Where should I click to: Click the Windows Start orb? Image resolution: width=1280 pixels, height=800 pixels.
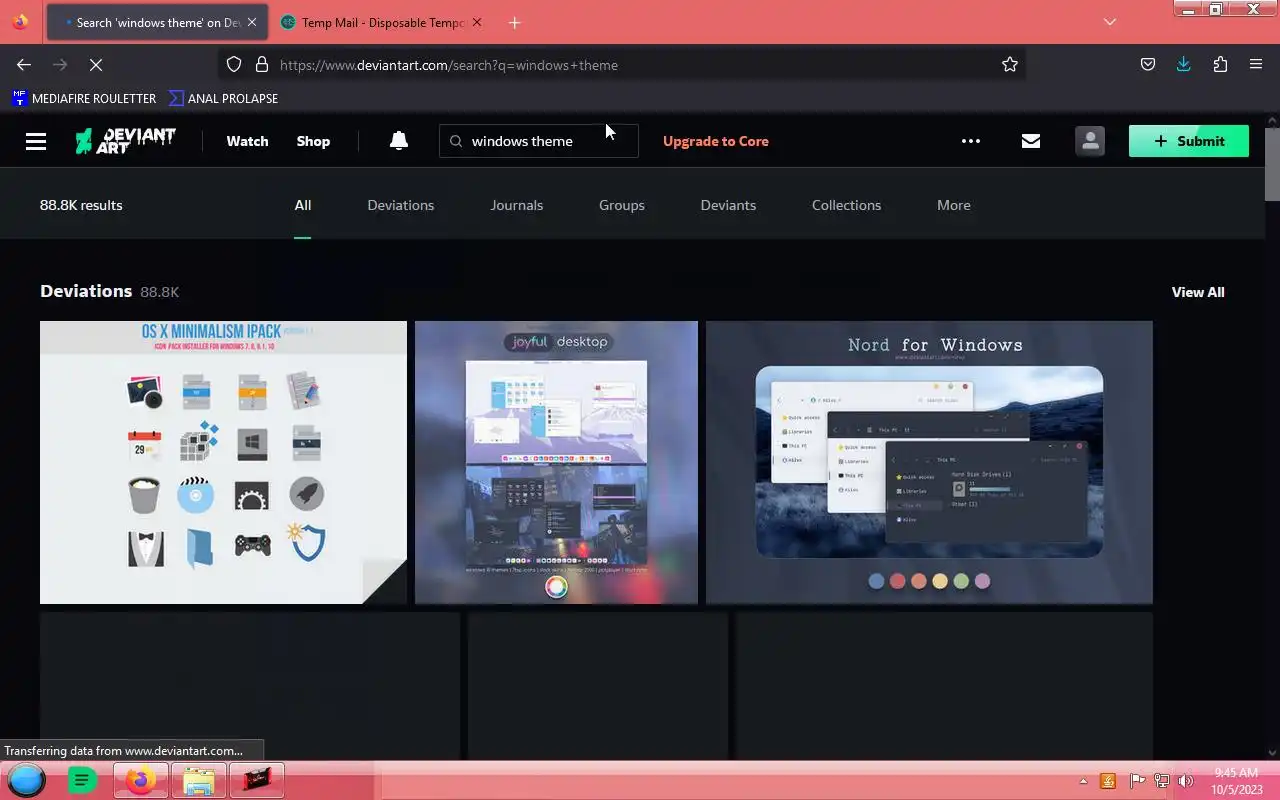(x=26, y=780)
